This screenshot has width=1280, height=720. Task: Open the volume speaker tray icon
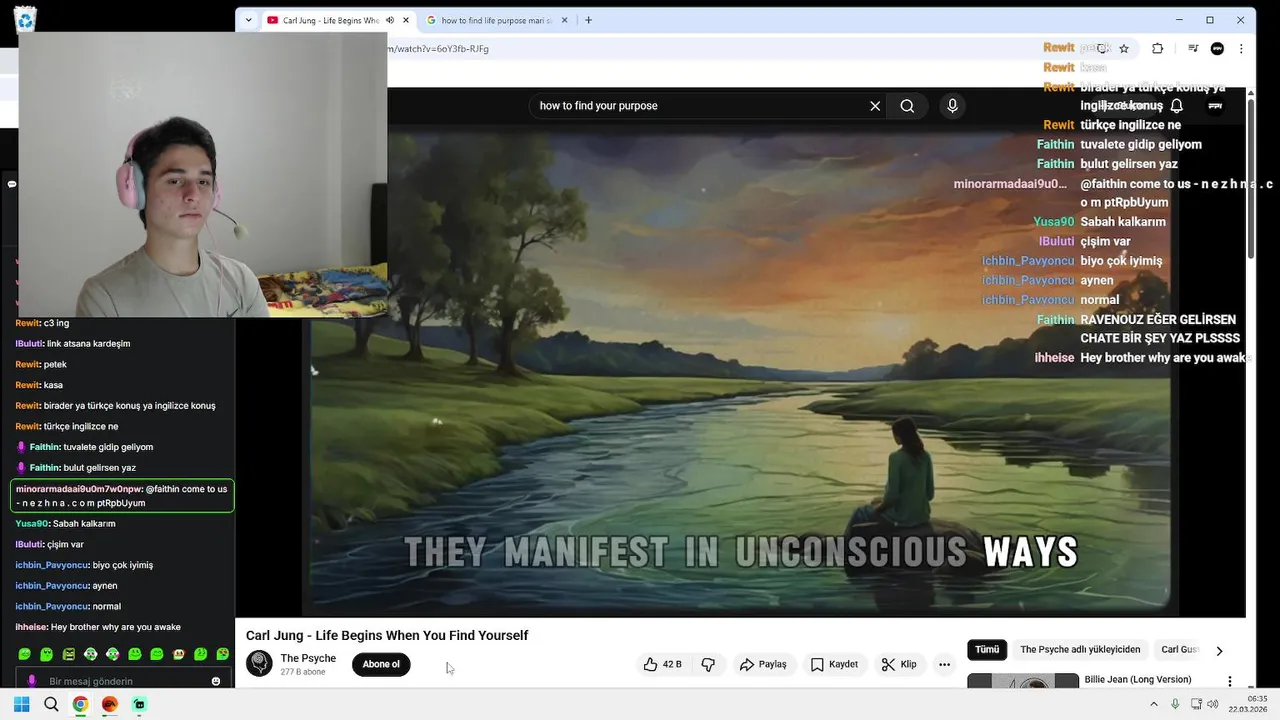point(1213,704)
